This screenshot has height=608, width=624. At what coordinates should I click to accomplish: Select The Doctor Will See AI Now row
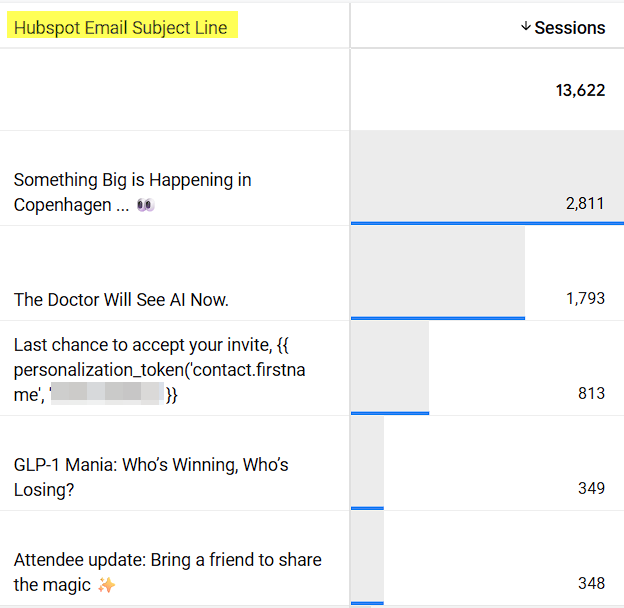pos(312,273)
